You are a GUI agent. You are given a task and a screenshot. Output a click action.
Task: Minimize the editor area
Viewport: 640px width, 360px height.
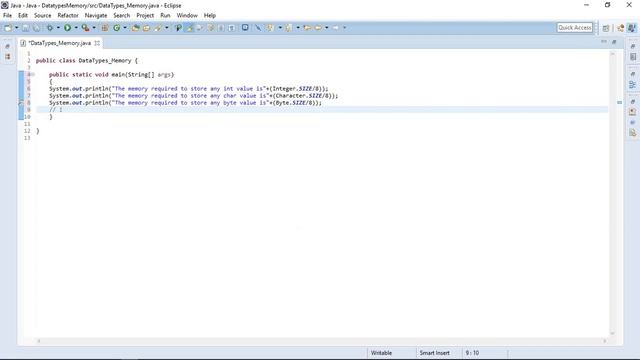604,42
